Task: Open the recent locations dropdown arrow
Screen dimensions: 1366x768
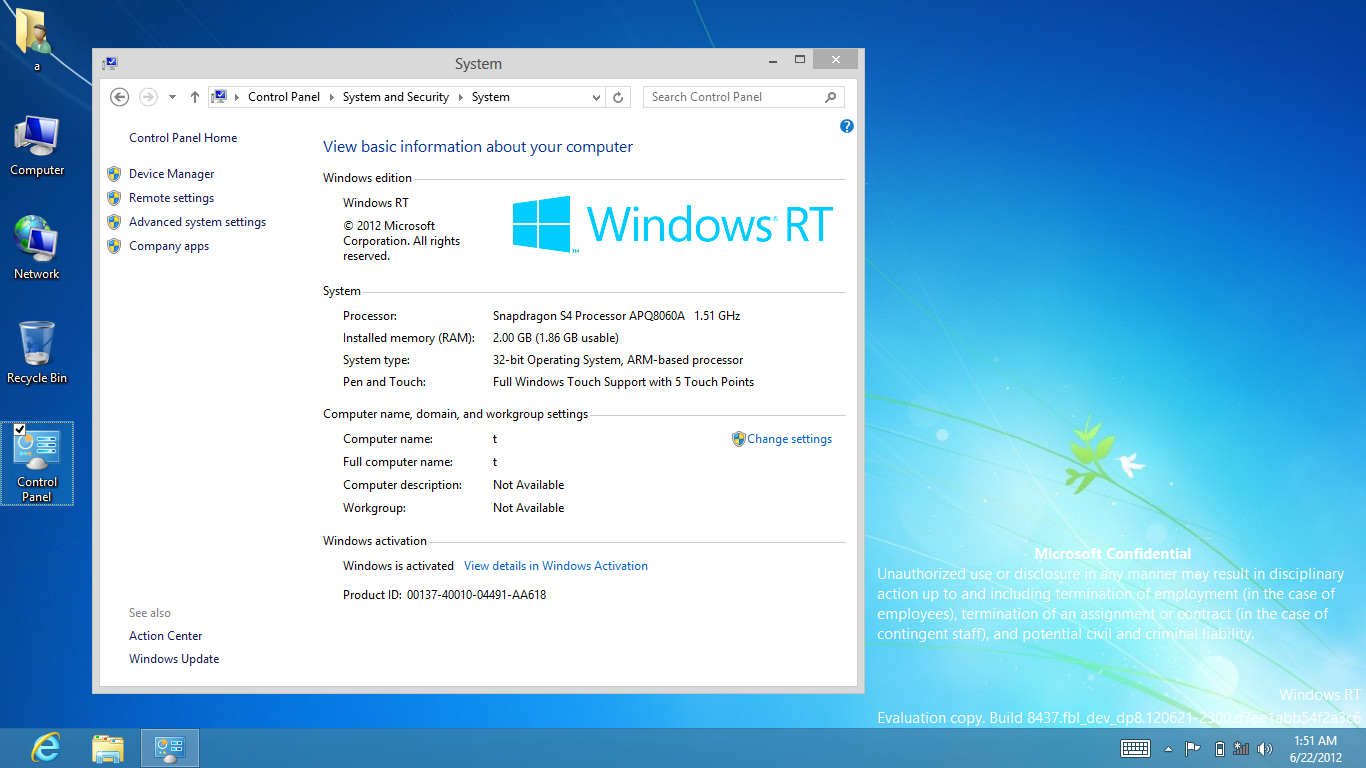Action: [x=172, y=97]
